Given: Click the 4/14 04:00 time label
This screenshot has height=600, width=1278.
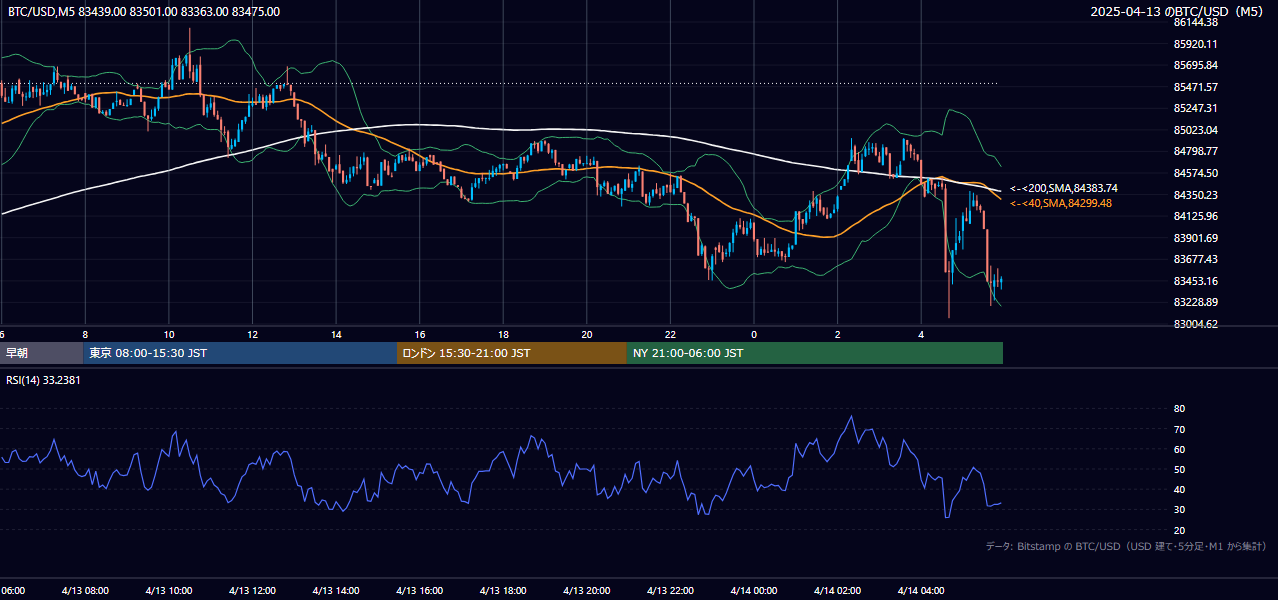Looking at the screenshot, I should pos(921,590).
